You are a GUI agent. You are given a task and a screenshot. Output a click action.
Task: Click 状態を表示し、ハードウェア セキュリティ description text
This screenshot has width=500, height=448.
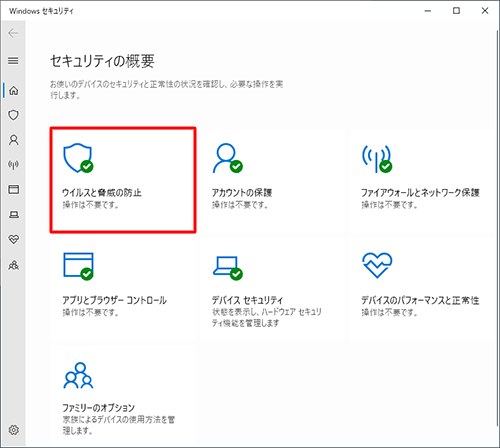[267, 317]
